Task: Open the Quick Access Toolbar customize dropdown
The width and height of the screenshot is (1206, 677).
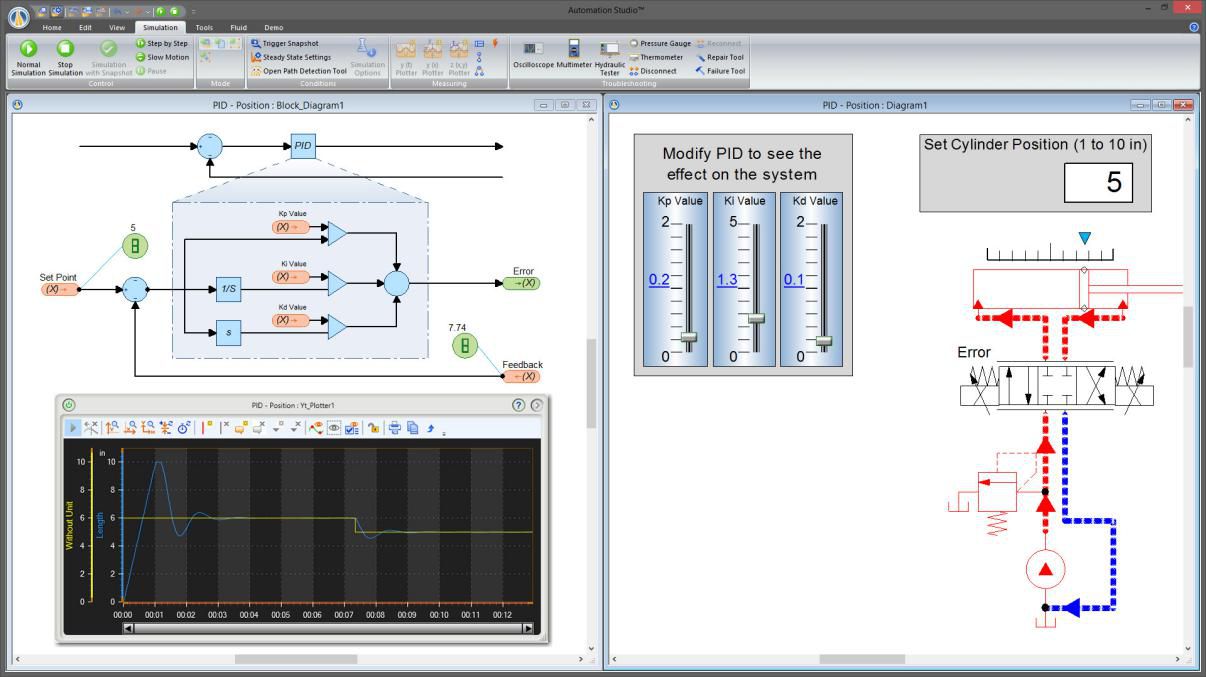Action: click(193, 11)
